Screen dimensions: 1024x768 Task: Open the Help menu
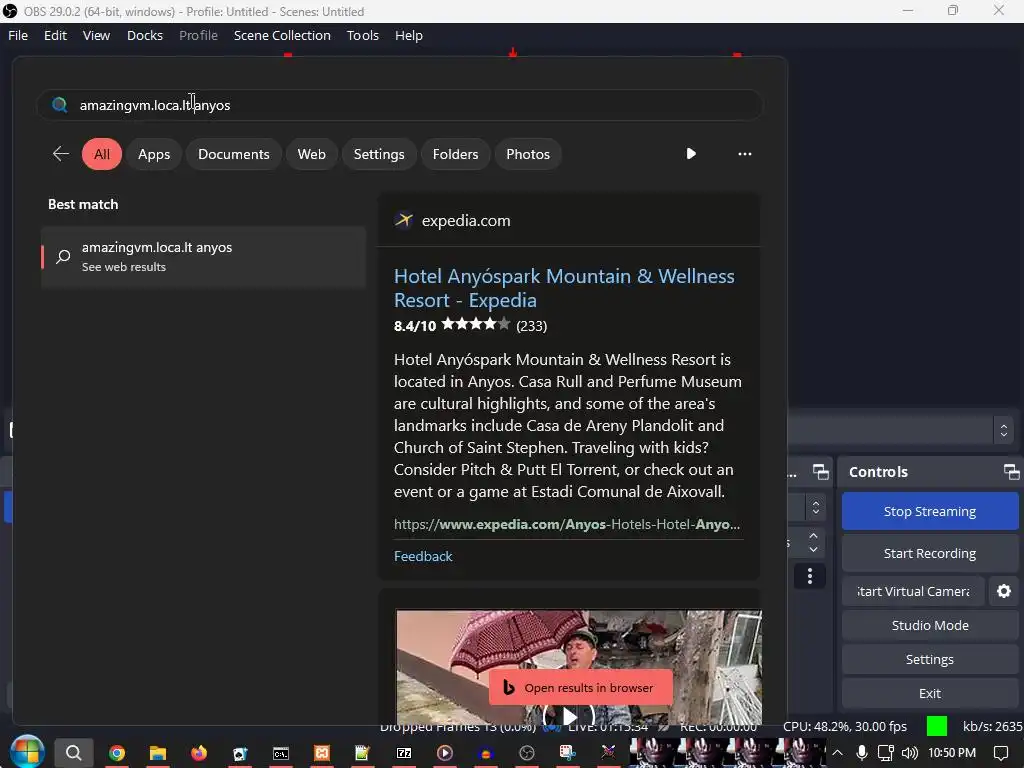pyautogui.click(x=409, y=35)
